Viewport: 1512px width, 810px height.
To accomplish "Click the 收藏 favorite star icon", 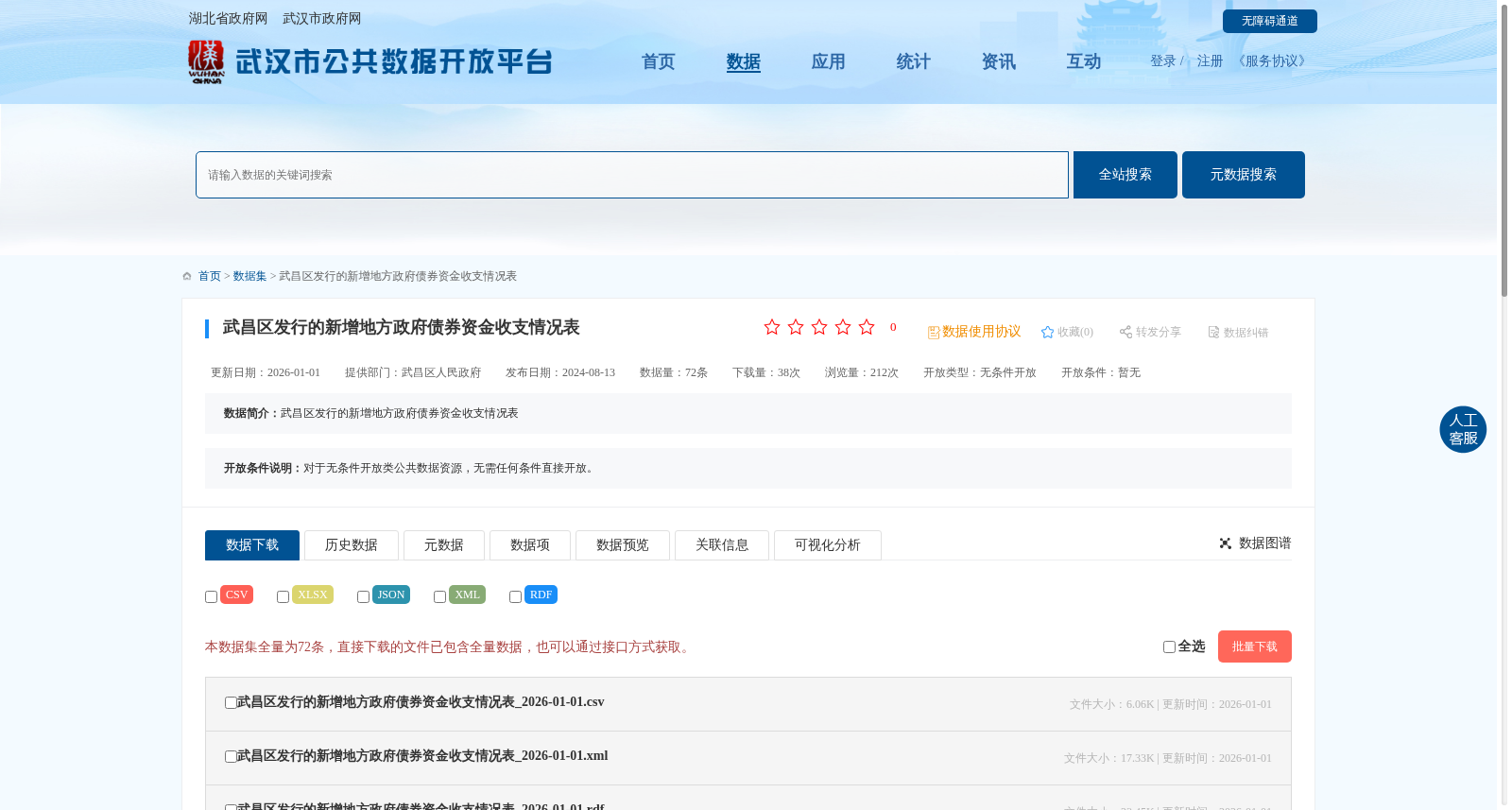I will [1047, 332].
